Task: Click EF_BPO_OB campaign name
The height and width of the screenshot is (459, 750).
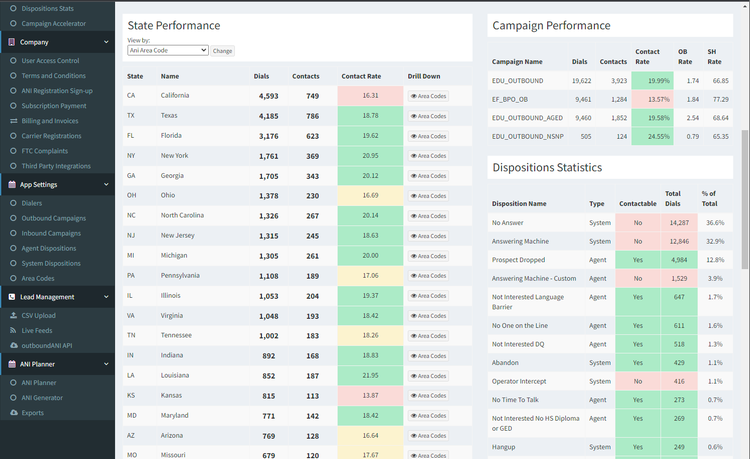Action: [x=510, y=99]
